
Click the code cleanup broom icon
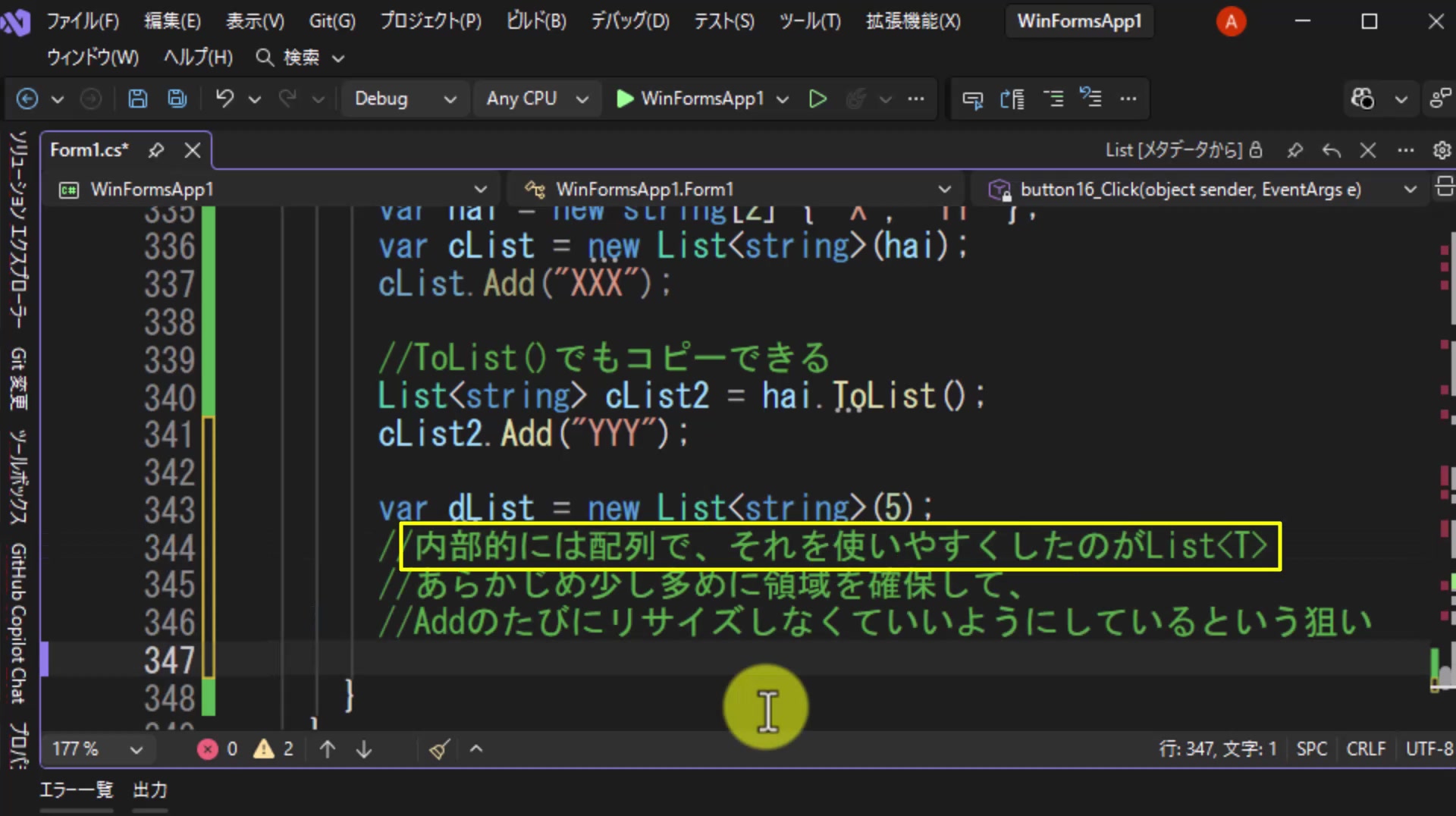440,749
